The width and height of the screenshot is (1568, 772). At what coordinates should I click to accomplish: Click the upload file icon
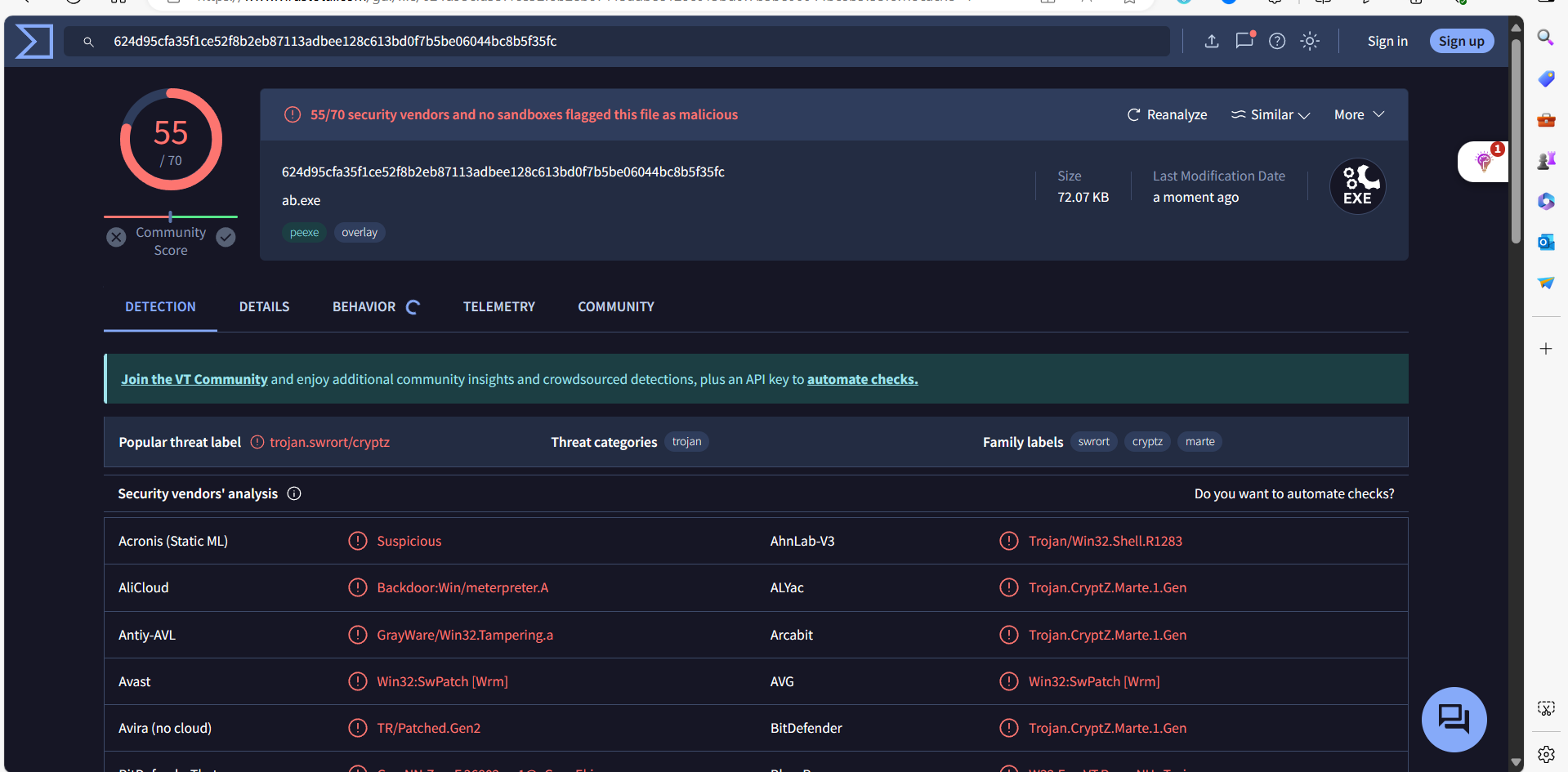[x=1212, y=42]
